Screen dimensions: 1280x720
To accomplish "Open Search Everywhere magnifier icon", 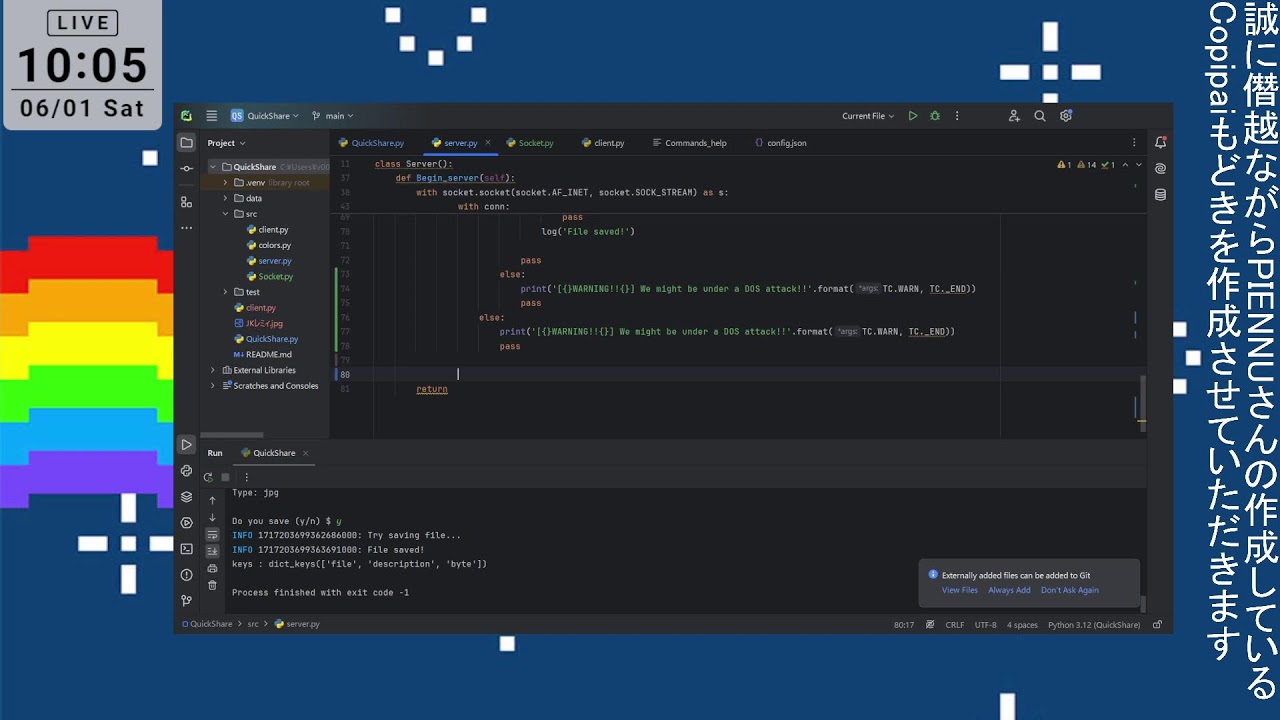I will (x=1040, y=116).
